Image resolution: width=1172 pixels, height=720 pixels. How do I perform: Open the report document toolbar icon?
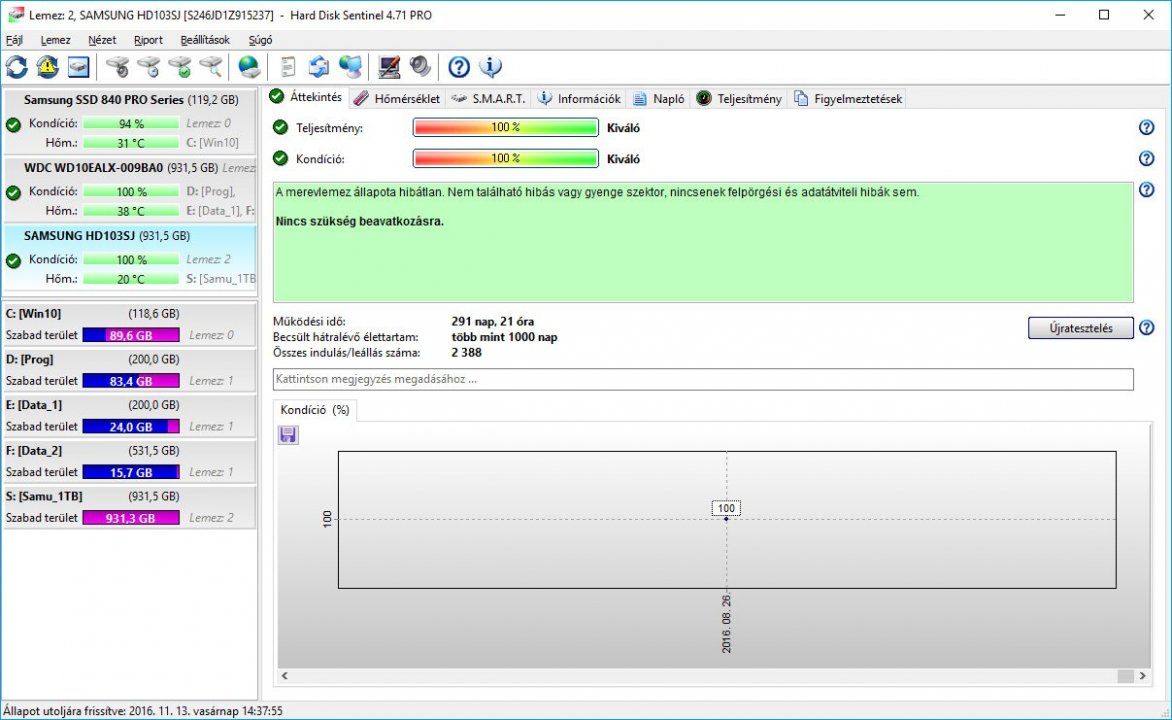click(x=288, y=67)
